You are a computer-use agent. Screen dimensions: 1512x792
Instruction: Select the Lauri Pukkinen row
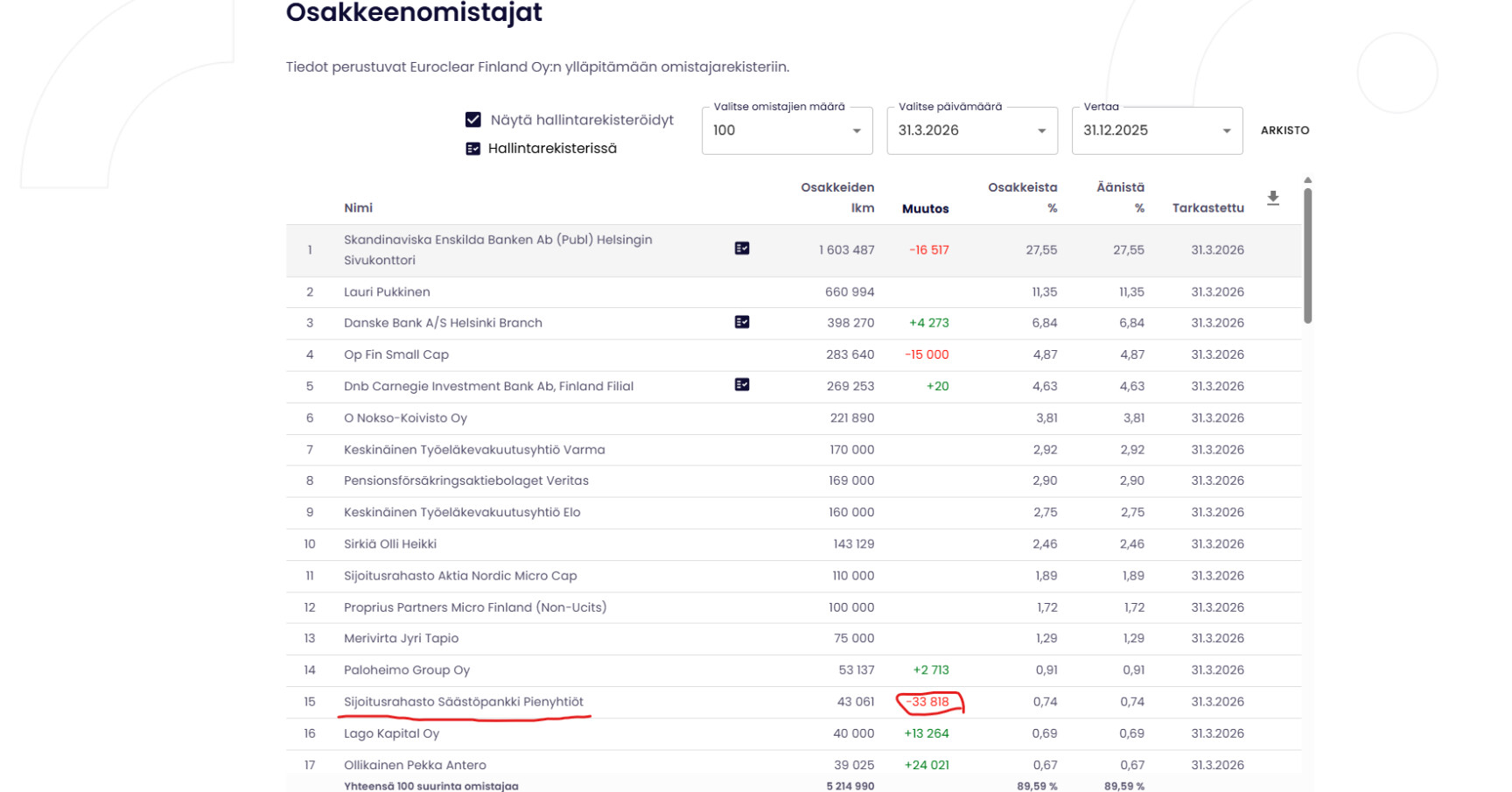tap(387, 292)
